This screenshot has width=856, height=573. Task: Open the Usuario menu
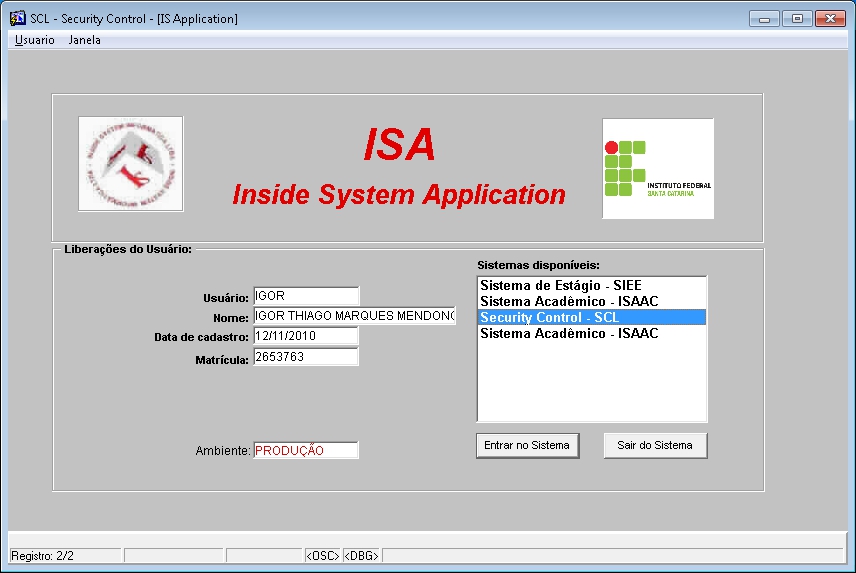click(35, 40)
